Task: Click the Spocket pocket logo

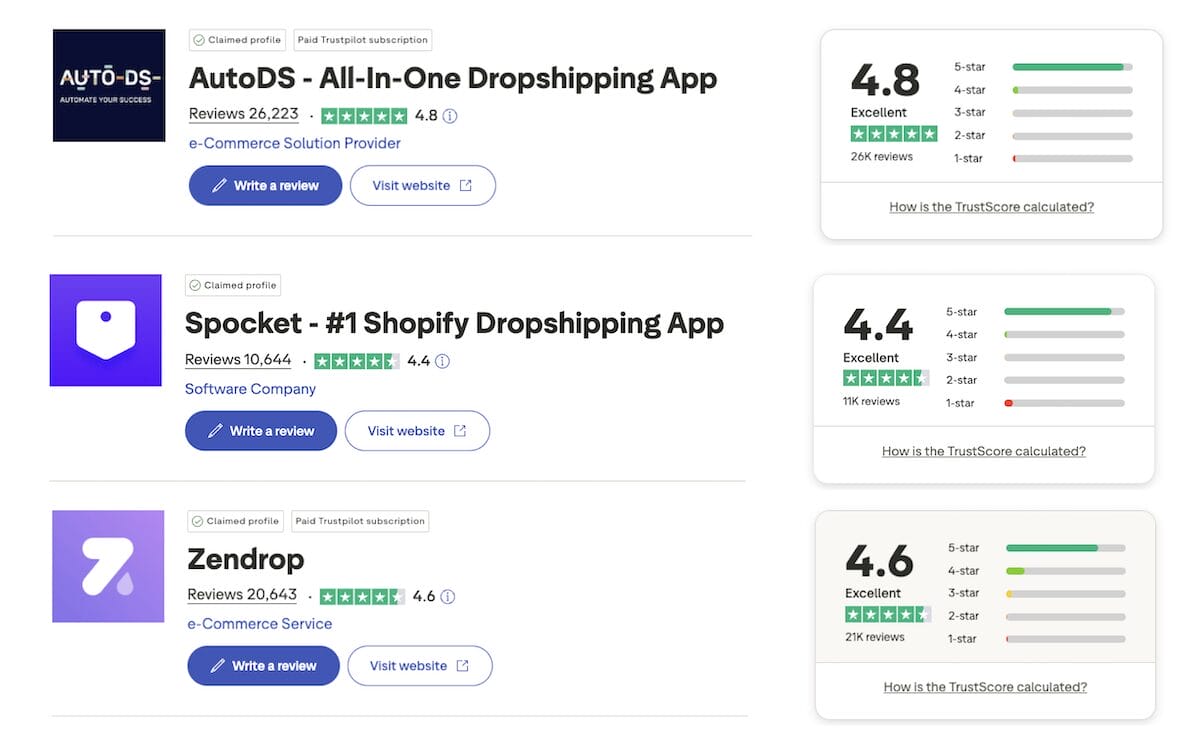Action: point(105,330)
